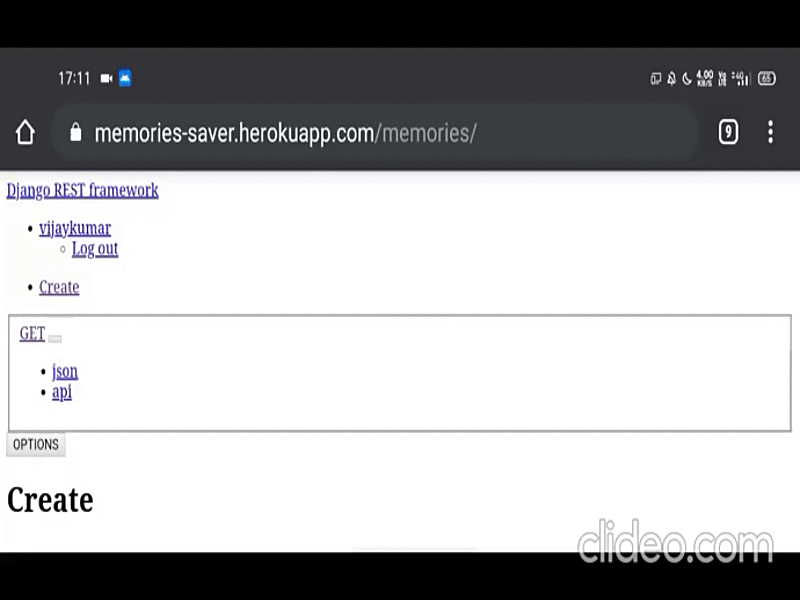Tap the muted bell status icon
The height and width of the screenshot is (600, 800).
pos(671,79)
